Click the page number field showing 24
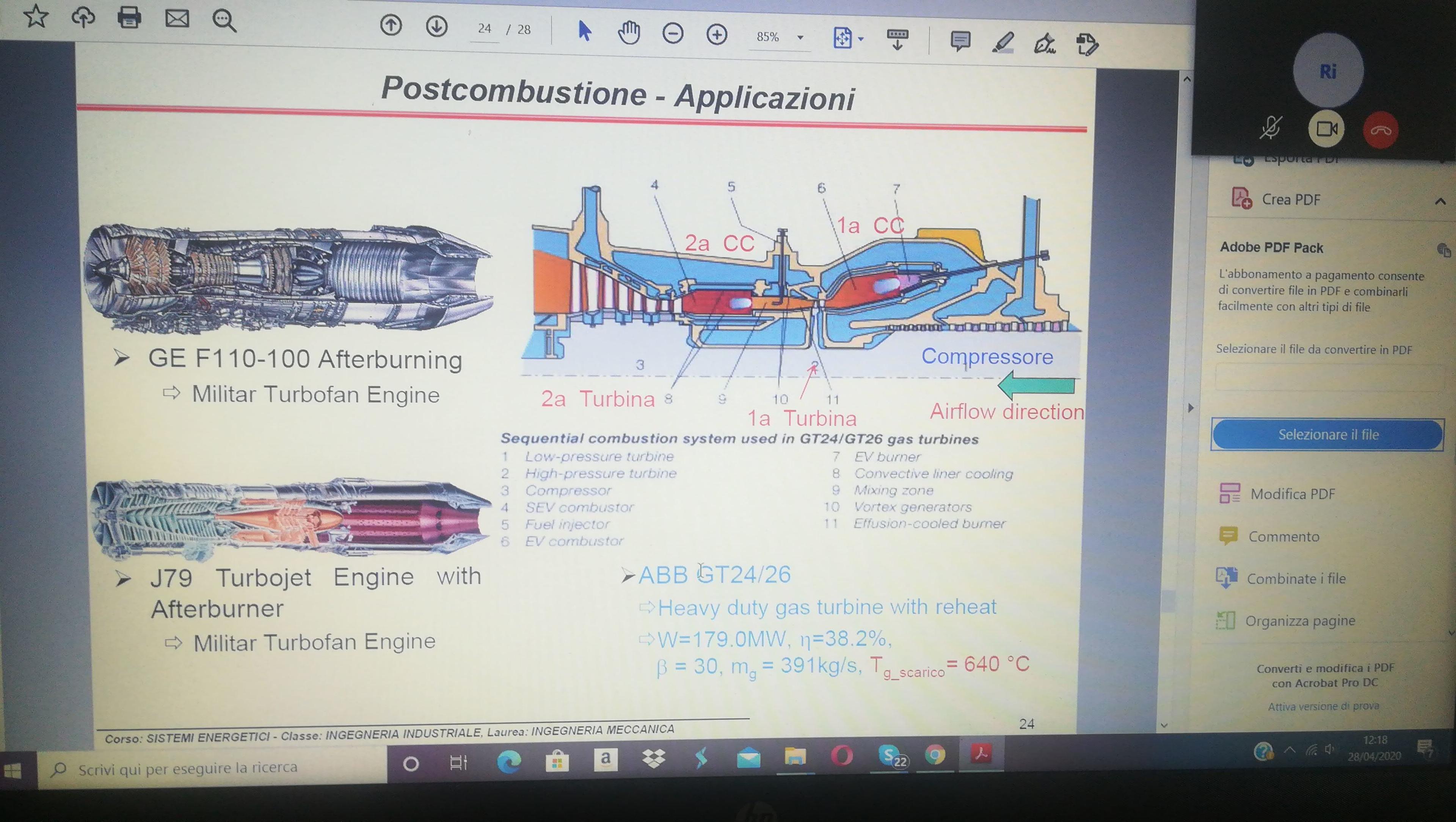The width and height of the screenshot is (1456, 822). 485,29
